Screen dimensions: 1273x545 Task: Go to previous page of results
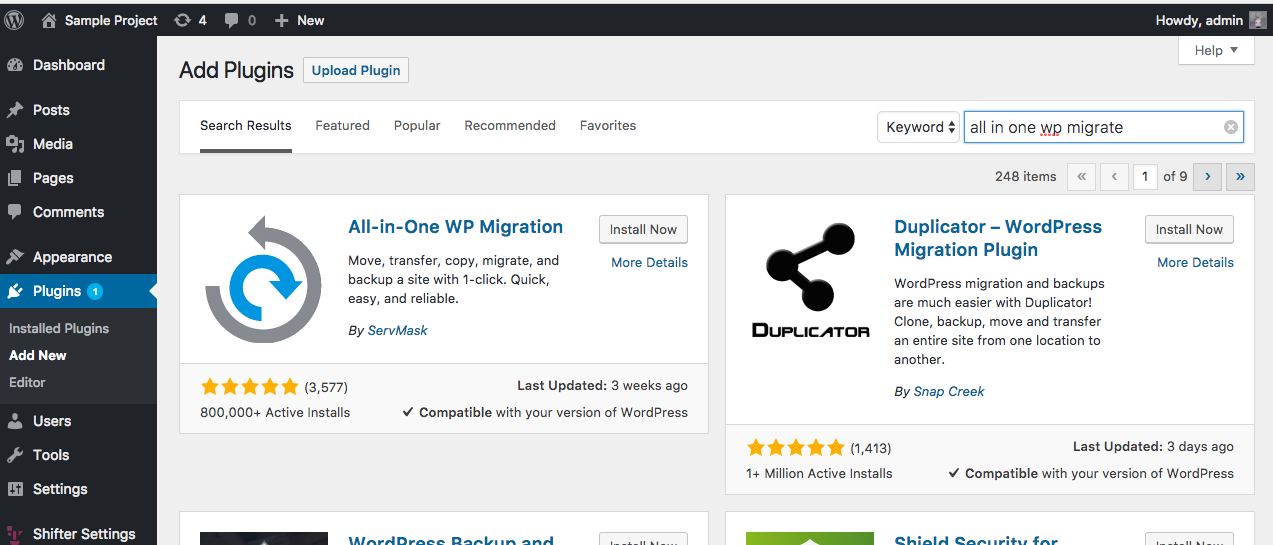[x=1114, y=177]
